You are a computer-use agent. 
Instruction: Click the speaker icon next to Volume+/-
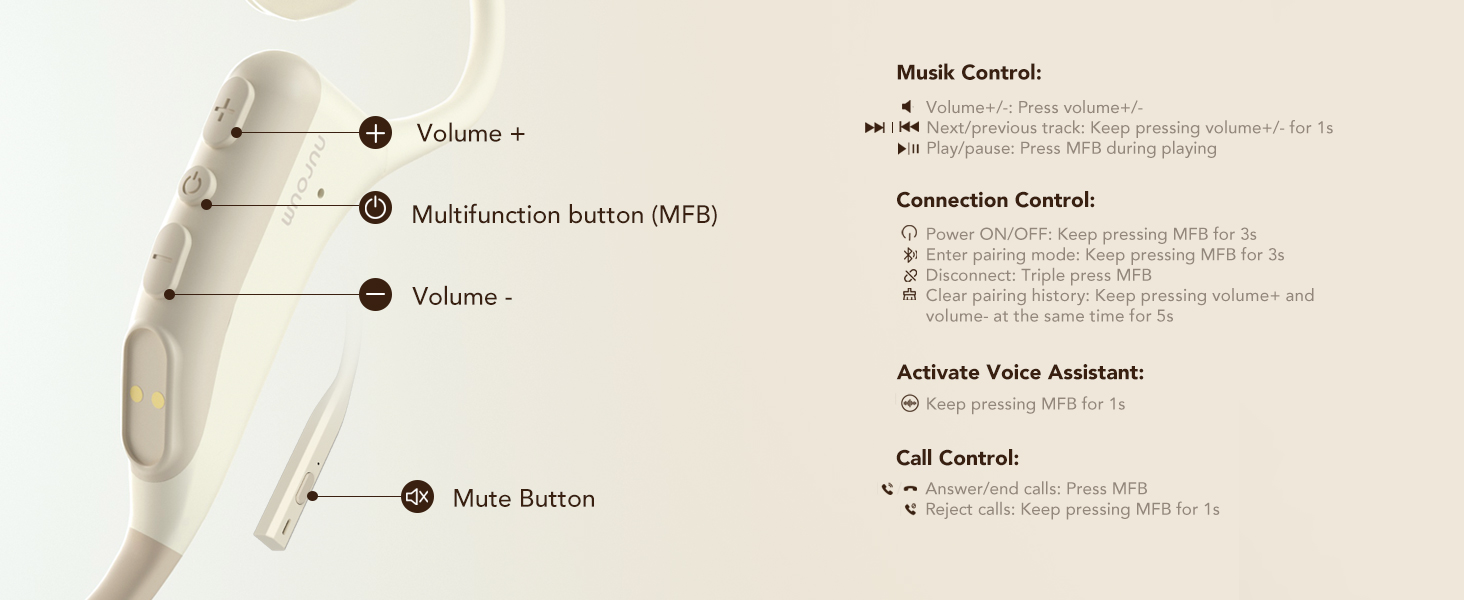coord(907,107)
